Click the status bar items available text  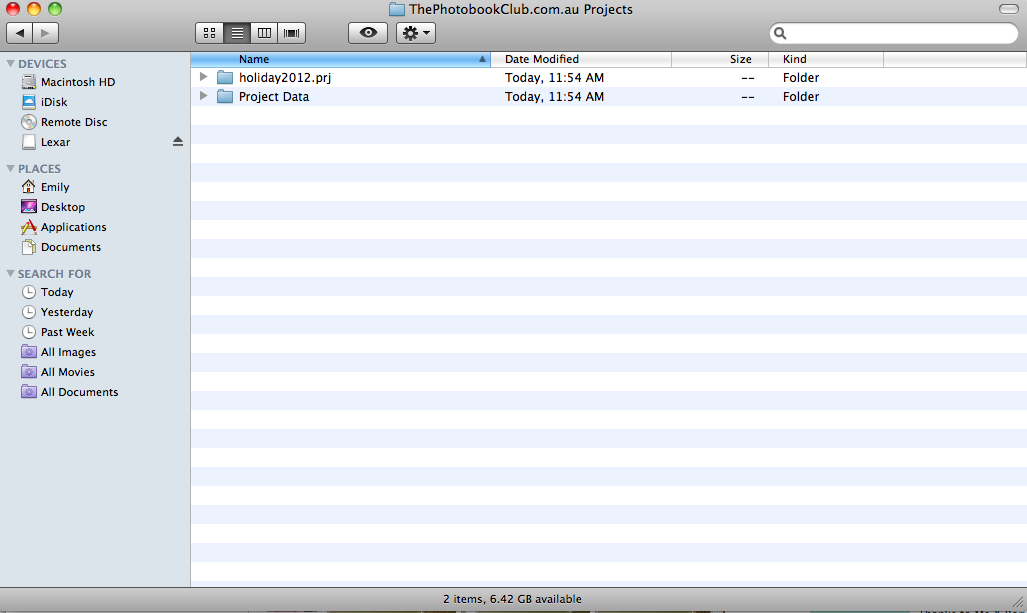[x=512, y=599]
